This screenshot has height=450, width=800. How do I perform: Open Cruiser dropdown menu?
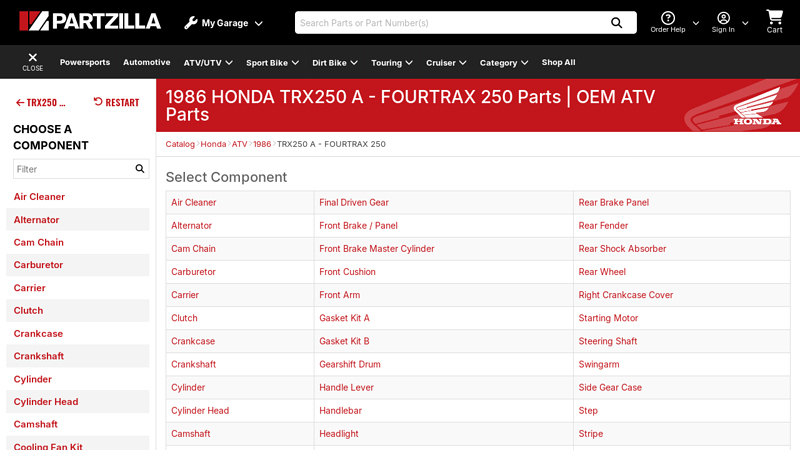coord(446,63)
